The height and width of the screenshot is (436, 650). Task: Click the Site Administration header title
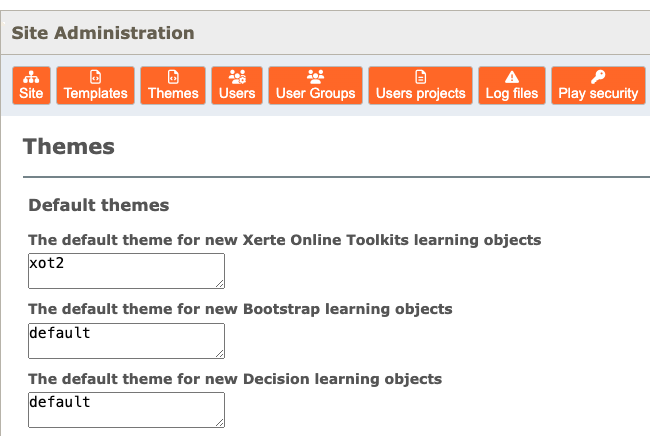click(x=103, y=33)
